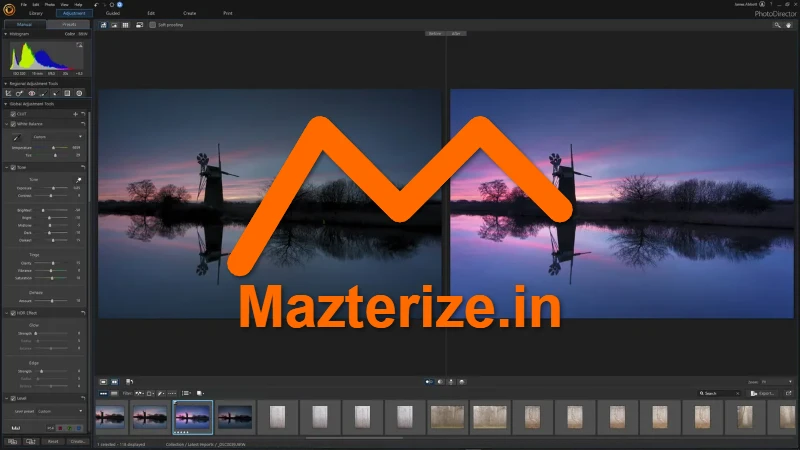Select the adjustment brush tool
The image size is (800, 450).
point(43,93)
